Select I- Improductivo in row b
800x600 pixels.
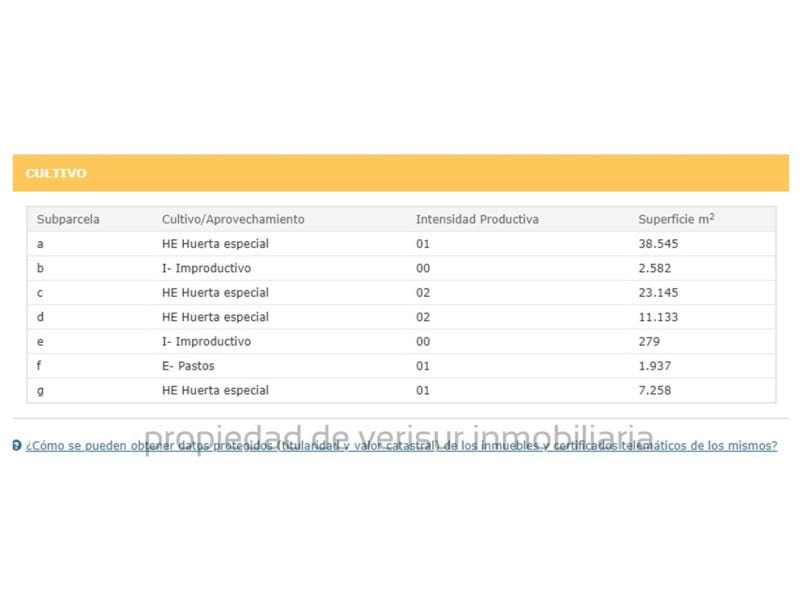(206, 268)
